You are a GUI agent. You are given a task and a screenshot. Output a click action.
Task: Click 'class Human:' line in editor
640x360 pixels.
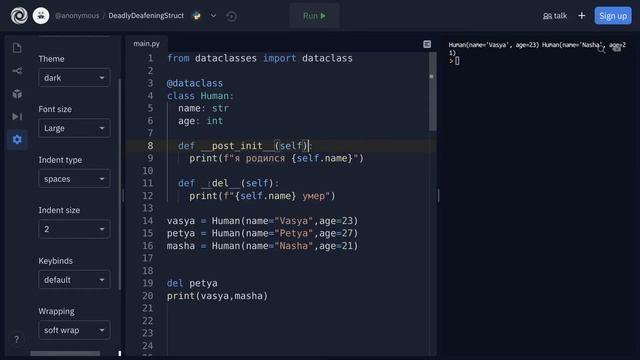(200, 96)
